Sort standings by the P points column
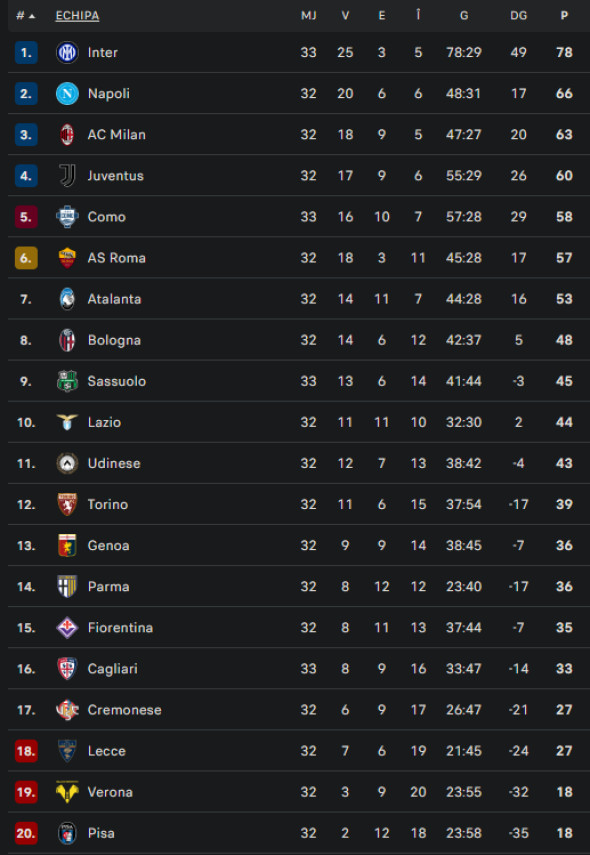Viewport: 590px width, 855px height. point(562,15)
